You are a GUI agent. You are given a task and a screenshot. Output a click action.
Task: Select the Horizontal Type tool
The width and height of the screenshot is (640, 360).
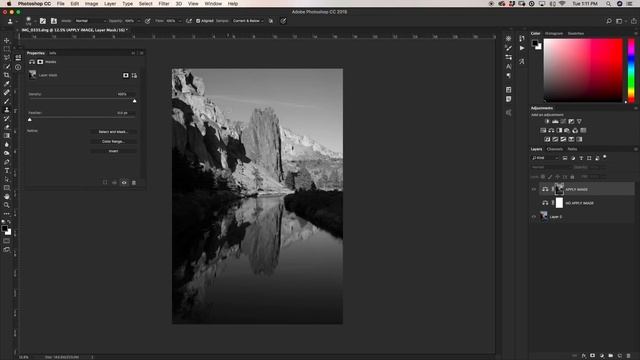click(7, 170)
